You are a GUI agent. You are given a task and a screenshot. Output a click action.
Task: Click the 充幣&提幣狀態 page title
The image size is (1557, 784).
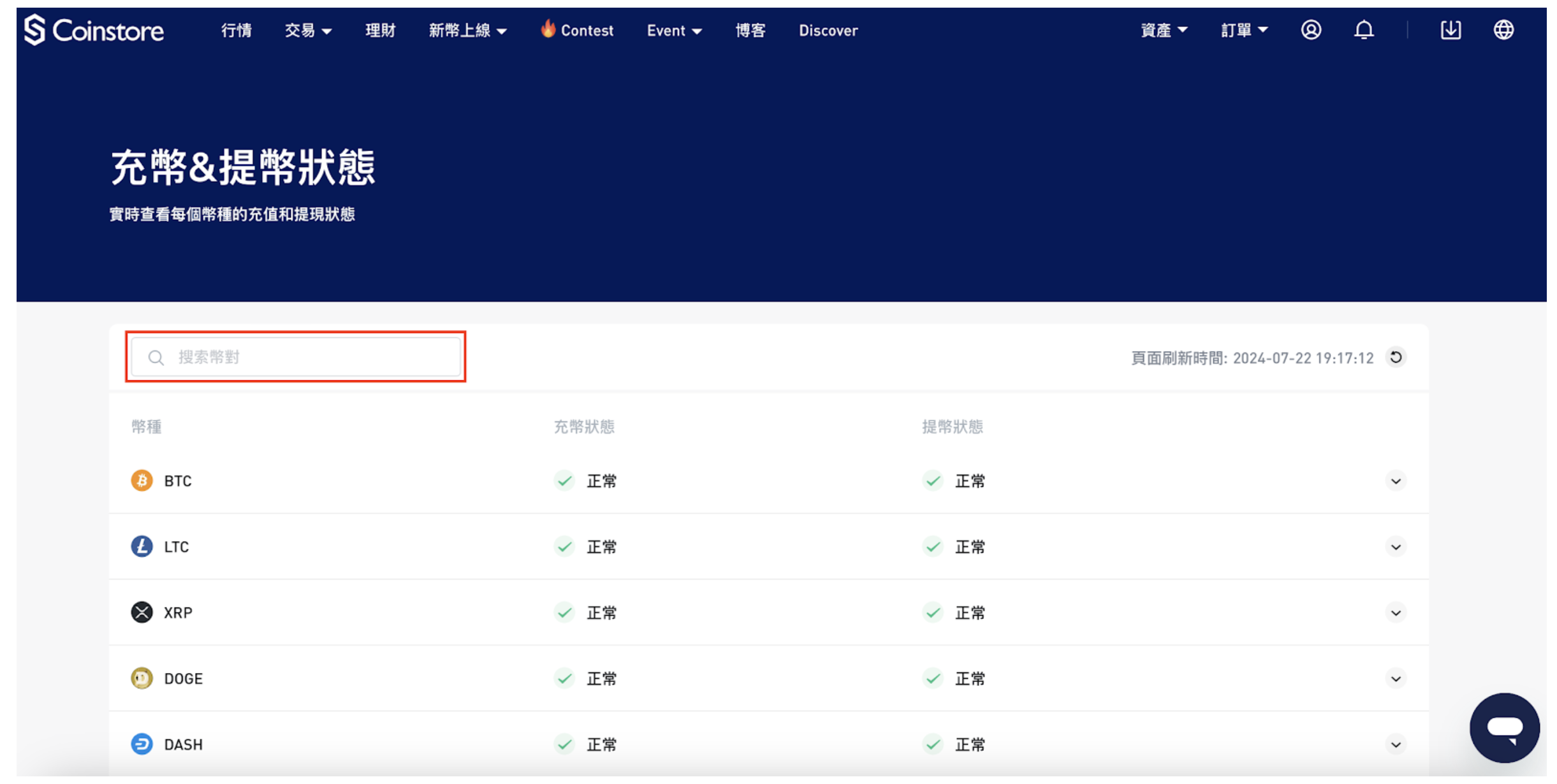[243, 168]
